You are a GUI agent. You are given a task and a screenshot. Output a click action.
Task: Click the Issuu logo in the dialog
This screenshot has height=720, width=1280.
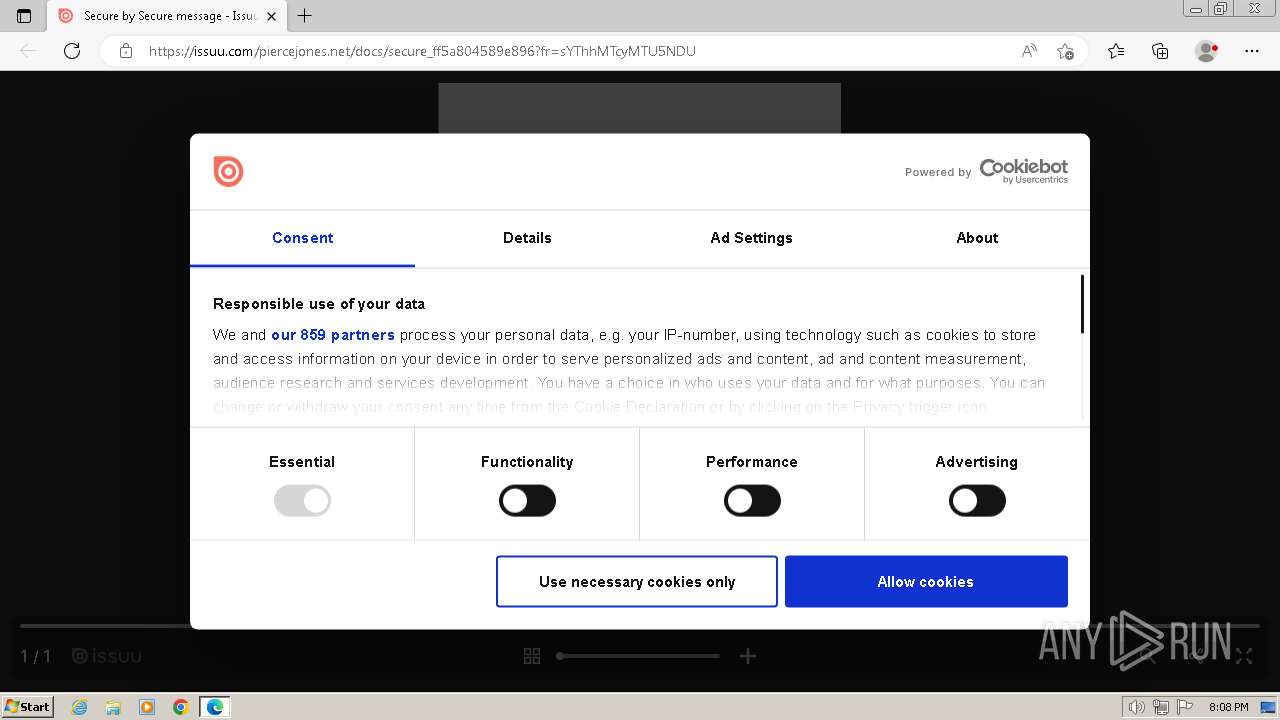(228, 171)
